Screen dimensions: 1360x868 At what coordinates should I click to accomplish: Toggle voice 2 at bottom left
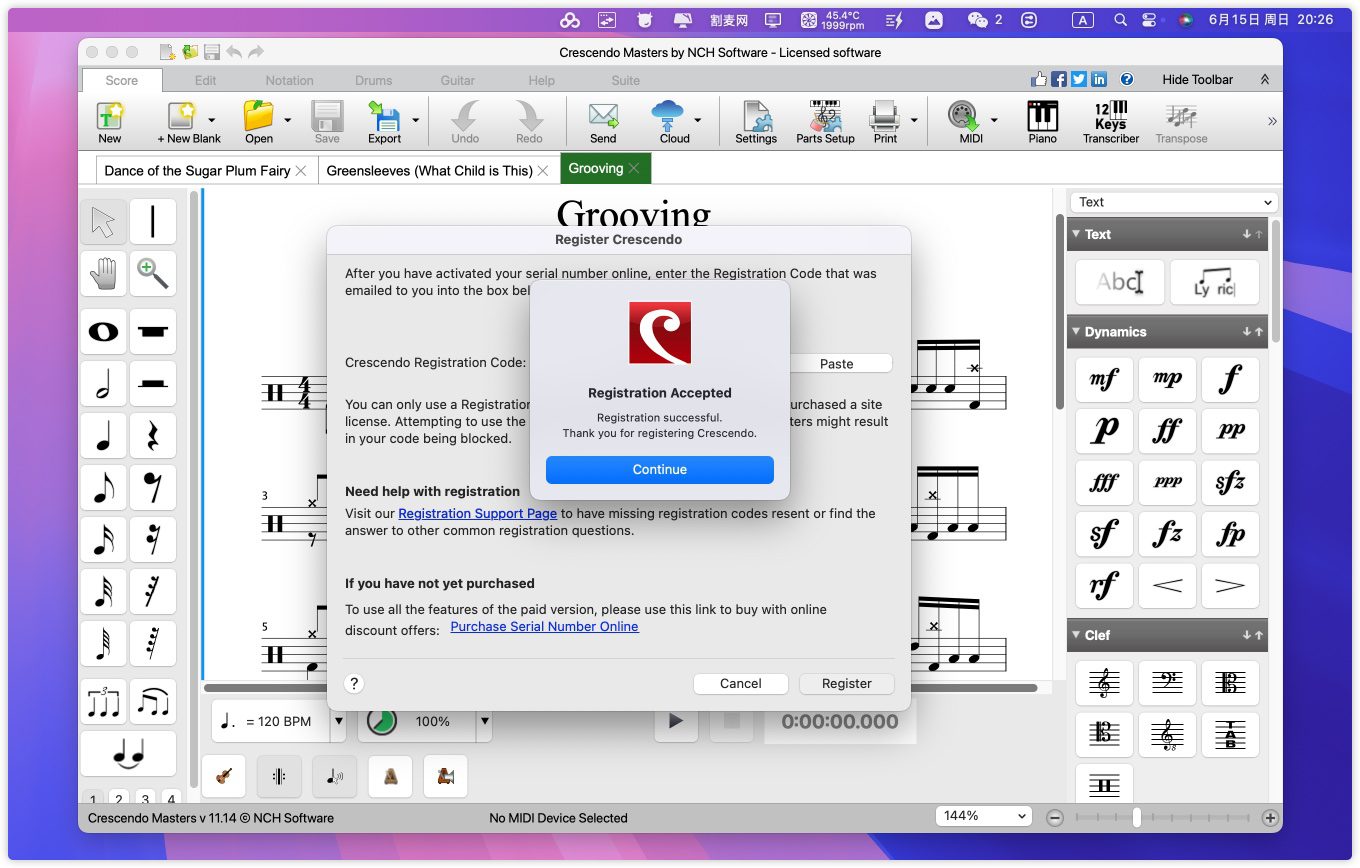119,798
